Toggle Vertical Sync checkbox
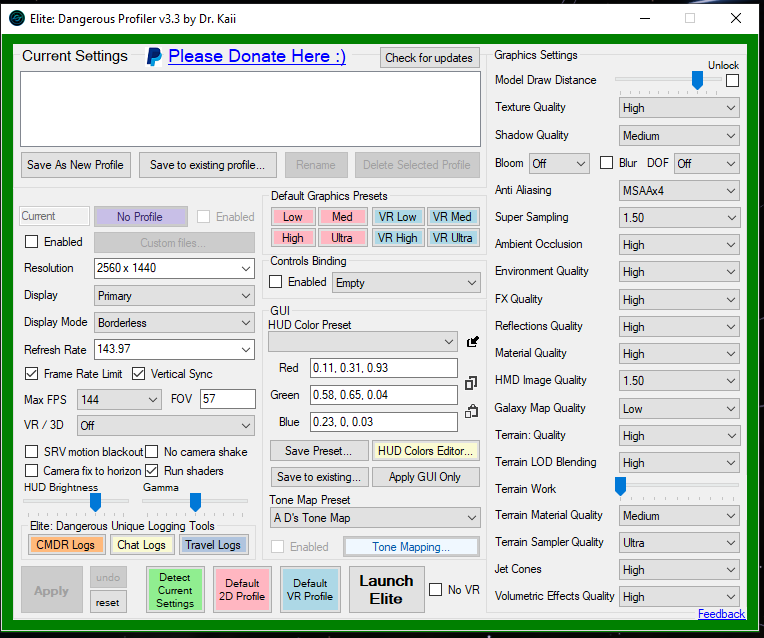 138,374
